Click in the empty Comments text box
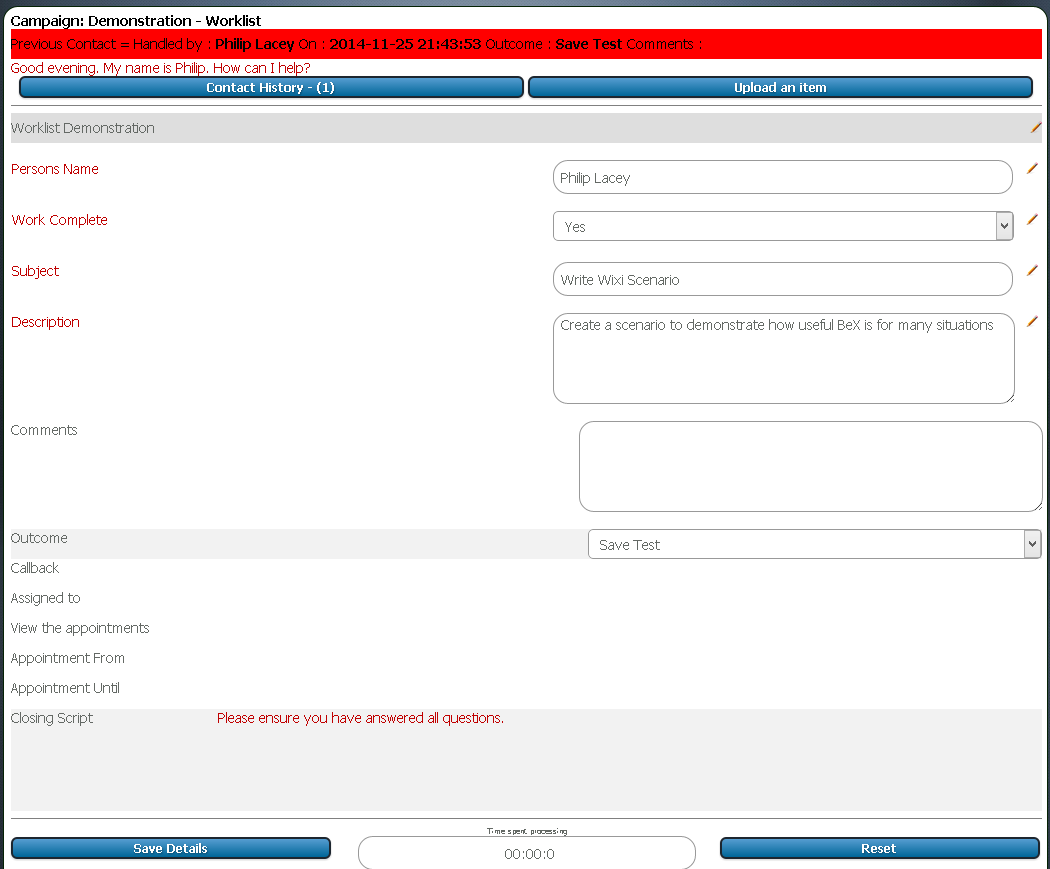The height and width of the screenshot is (869, 1050). tap(810, 466)
